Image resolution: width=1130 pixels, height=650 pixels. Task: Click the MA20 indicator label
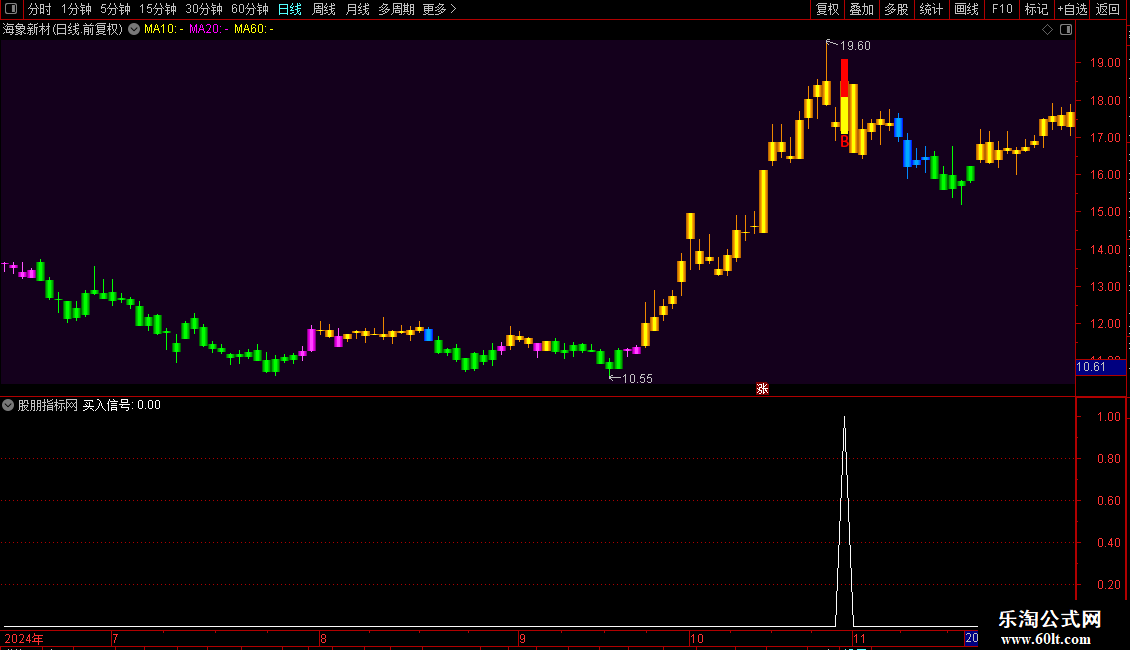[x=209, y=29]
